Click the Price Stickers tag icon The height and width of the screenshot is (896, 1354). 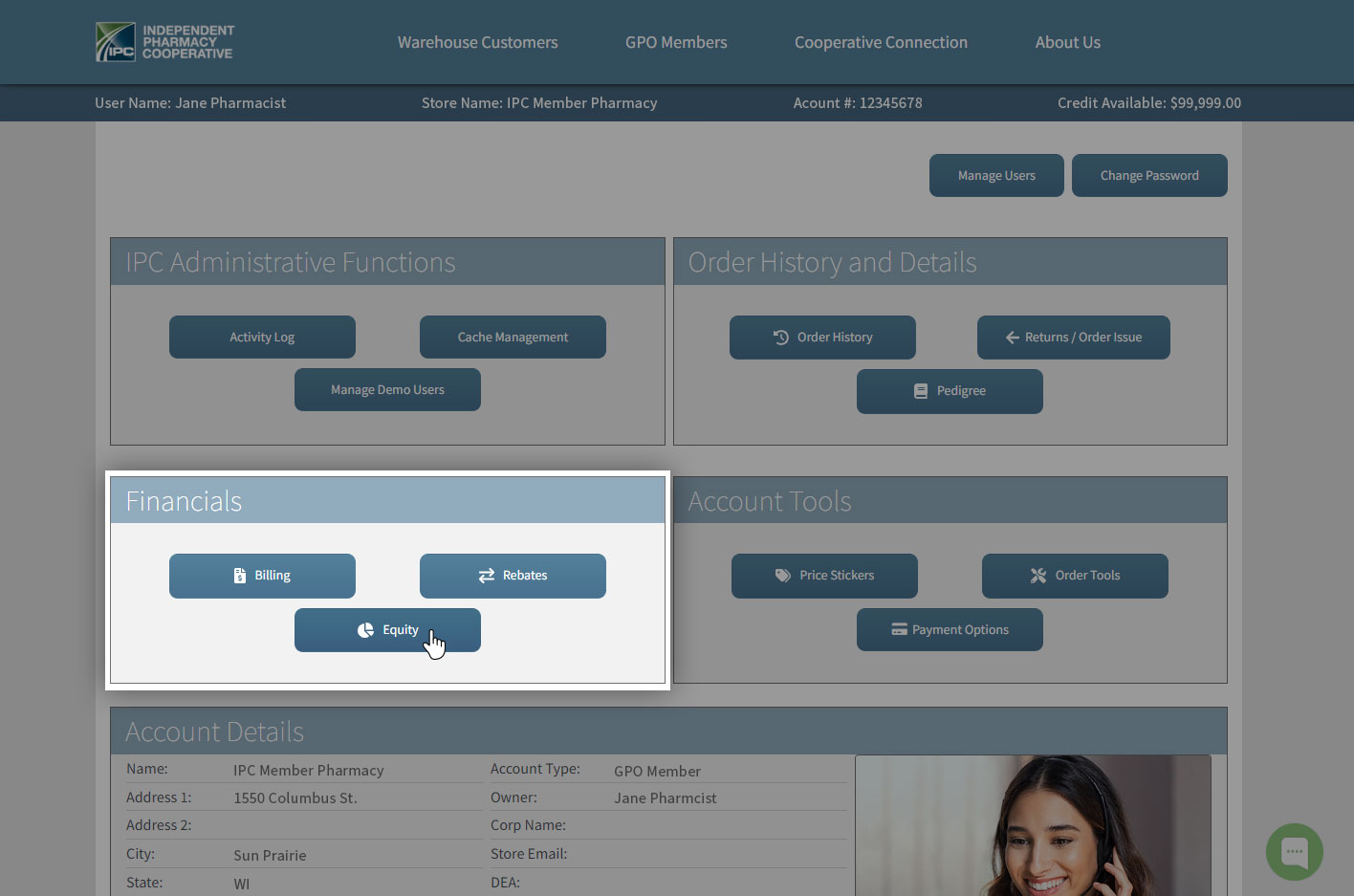pyautogui.click(x=783, y=576)
